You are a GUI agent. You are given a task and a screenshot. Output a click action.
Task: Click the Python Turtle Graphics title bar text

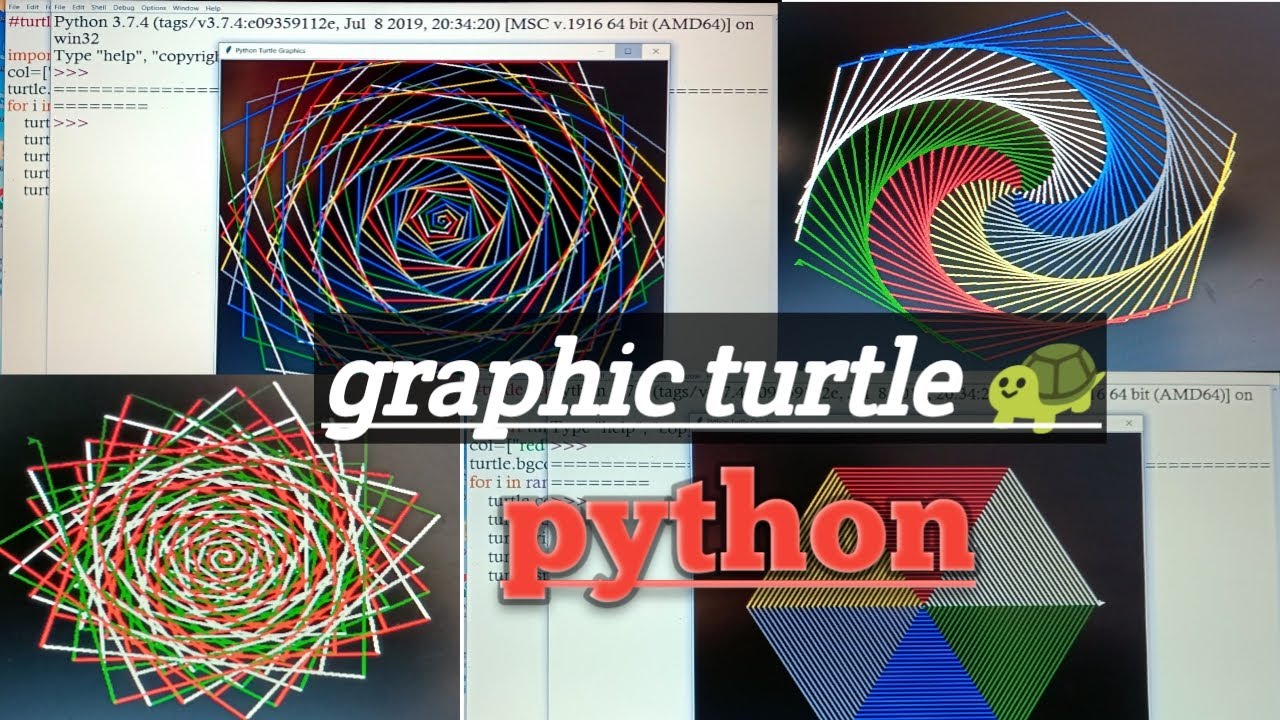click(270, 50)
